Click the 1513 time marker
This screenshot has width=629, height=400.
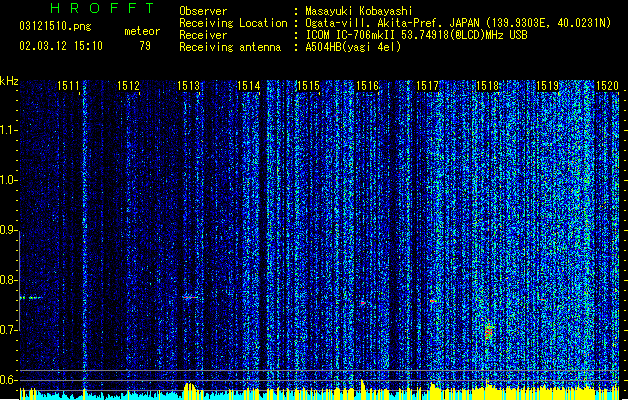tap(188, 86)
